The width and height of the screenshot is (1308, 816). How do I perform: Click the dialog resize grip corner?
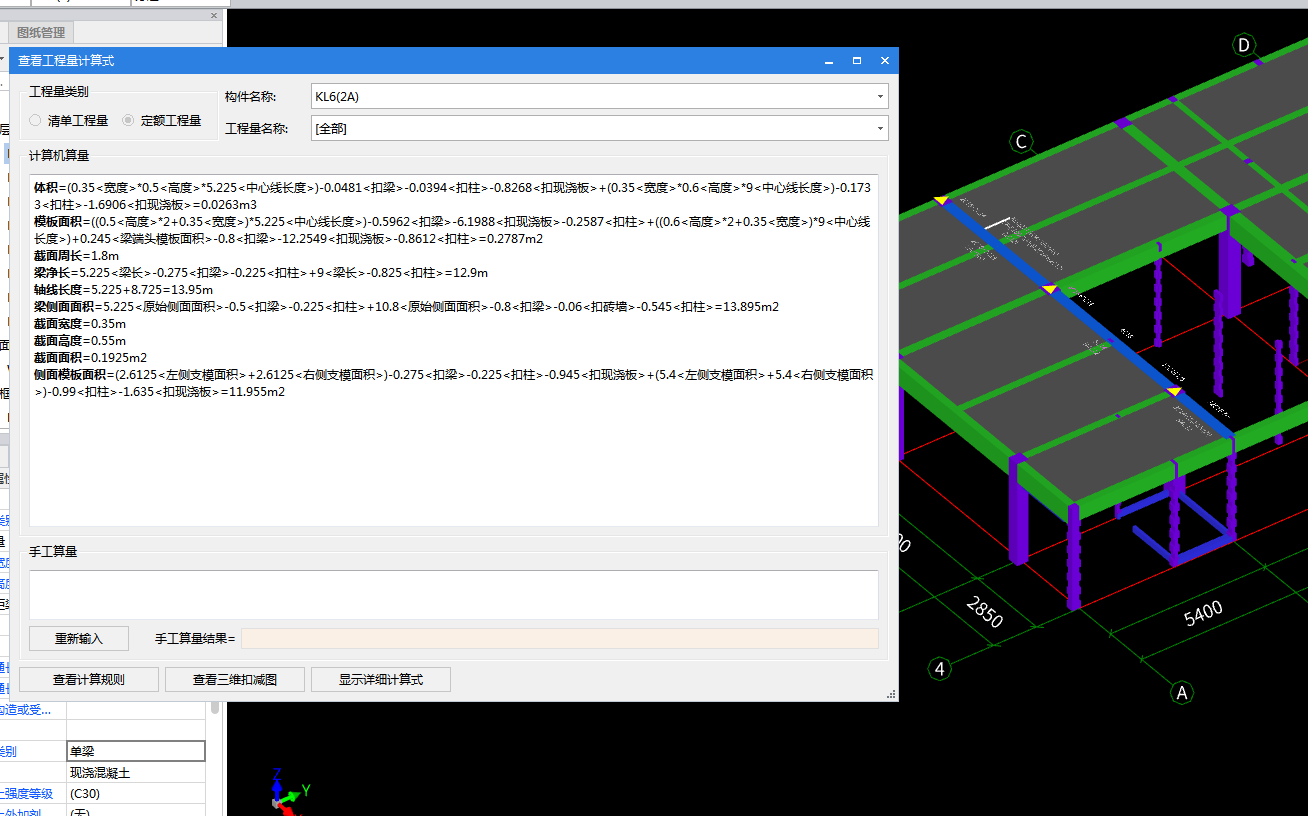[x=891, y=694]
